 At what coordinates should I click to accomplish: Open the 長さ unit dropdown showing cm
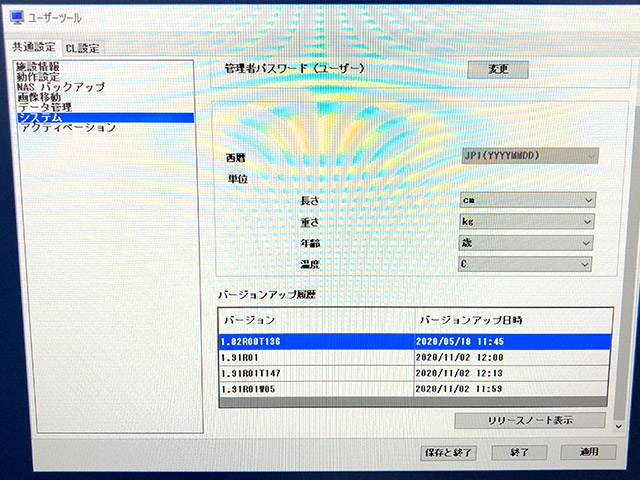(x=527, y=200)
